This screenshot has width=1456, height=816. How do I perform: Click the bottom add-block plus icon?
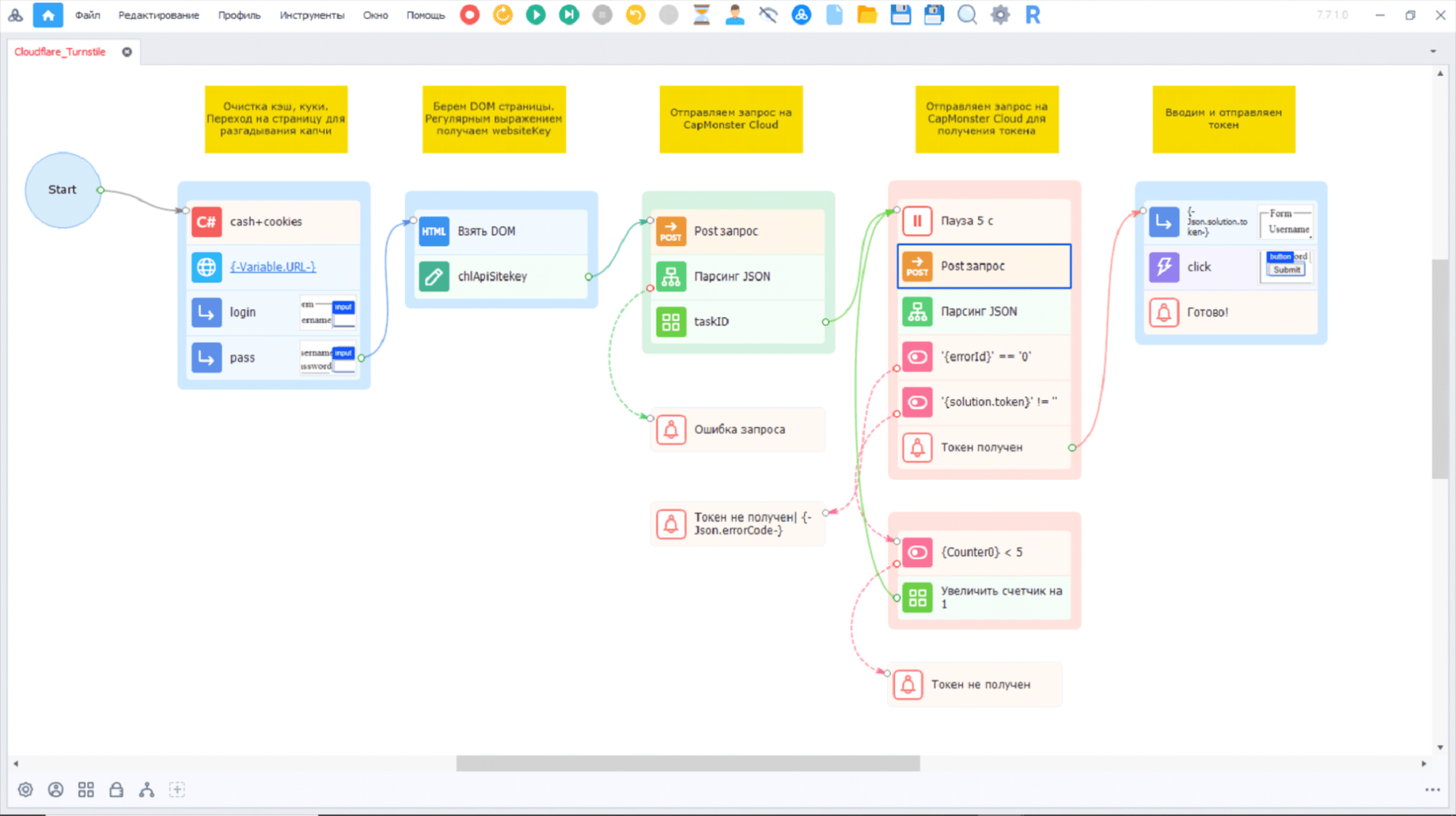177,790
